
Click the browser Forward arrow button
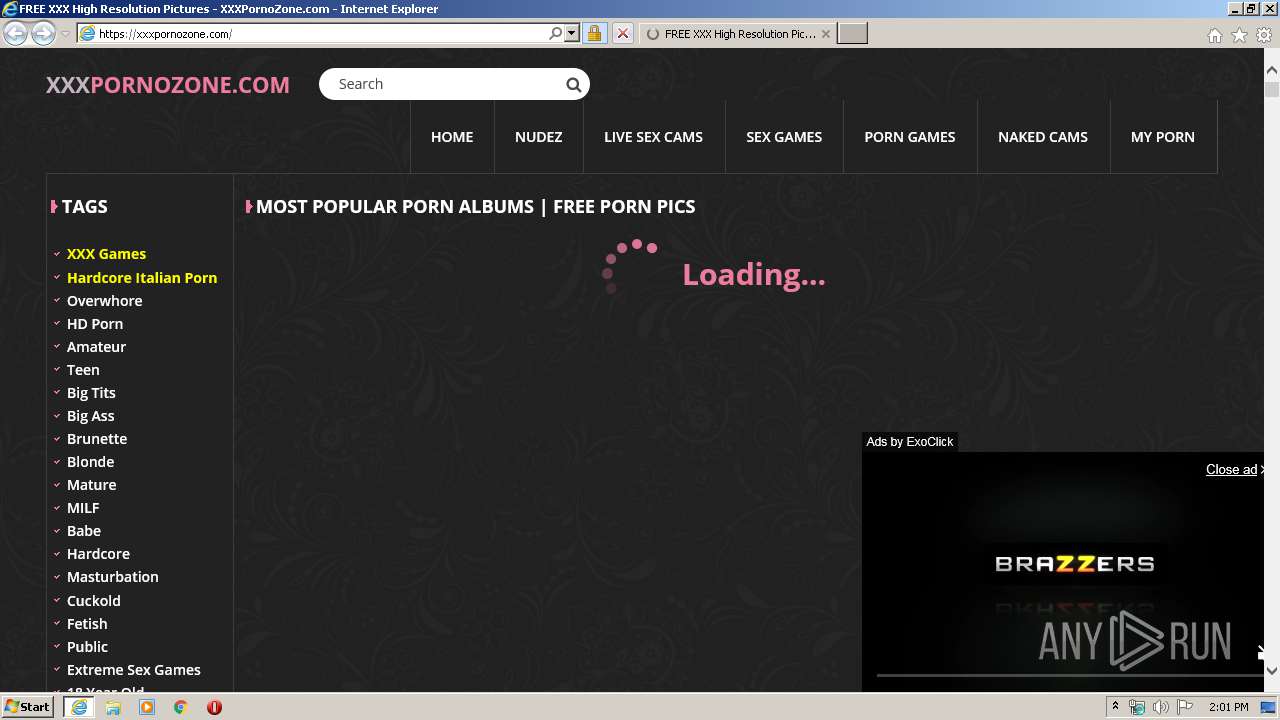click(x=43, y=33)
